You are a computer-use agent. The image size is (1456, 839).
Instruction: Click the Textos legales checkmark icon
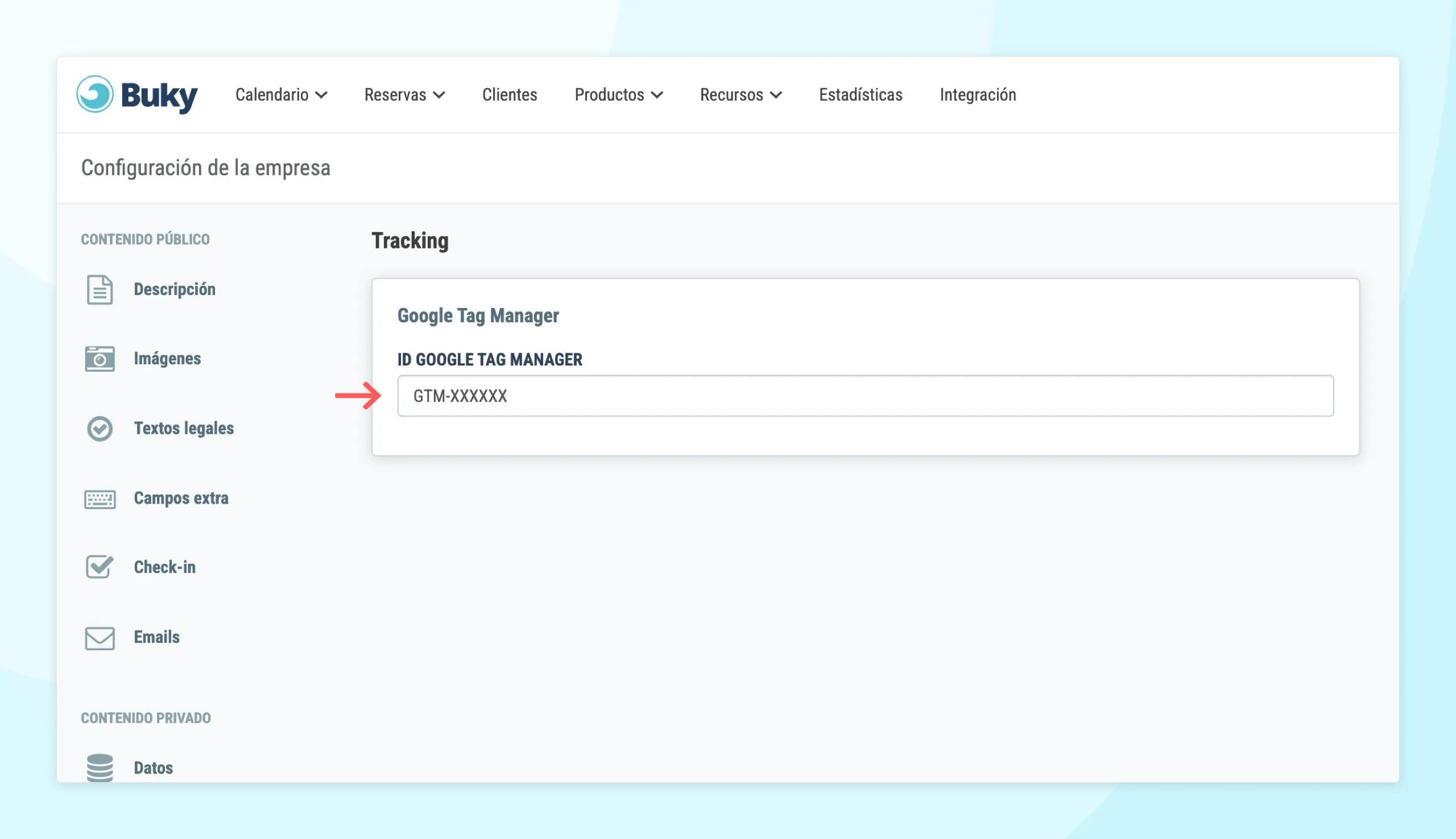click(100, 428)
